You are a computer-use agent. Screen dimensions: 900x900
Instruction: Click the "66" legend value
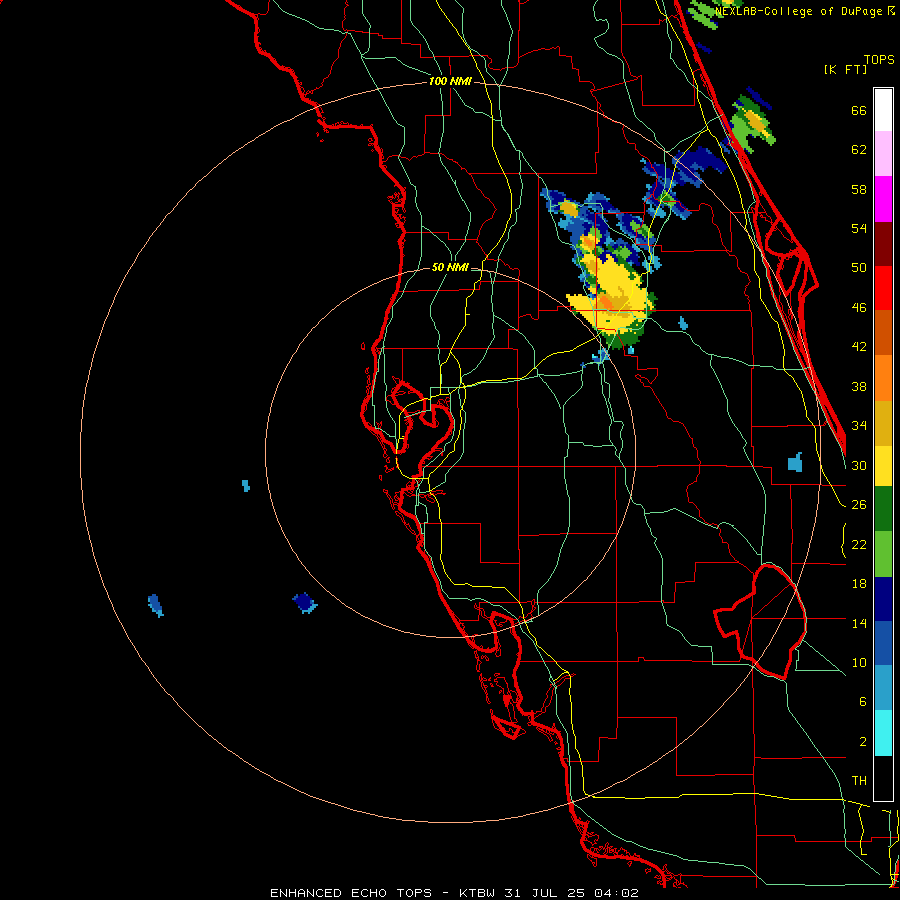point(859,110)
